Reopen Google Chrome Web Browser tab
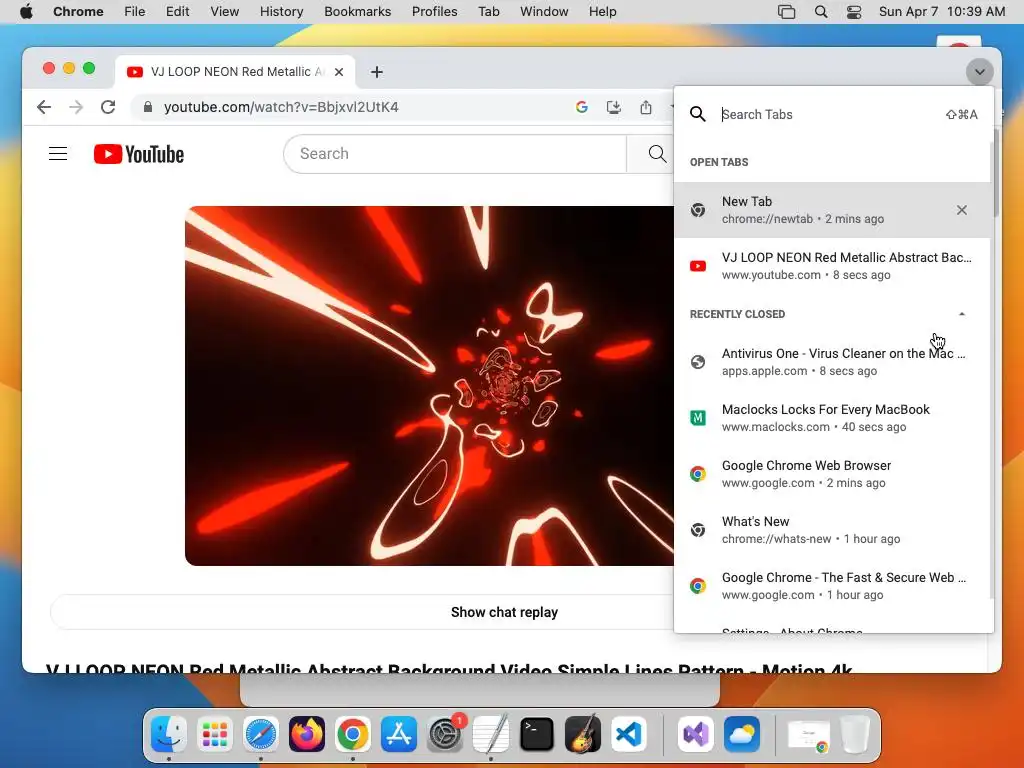The width and height of the screenshot is (1024, 768). (x=832, y=474)
